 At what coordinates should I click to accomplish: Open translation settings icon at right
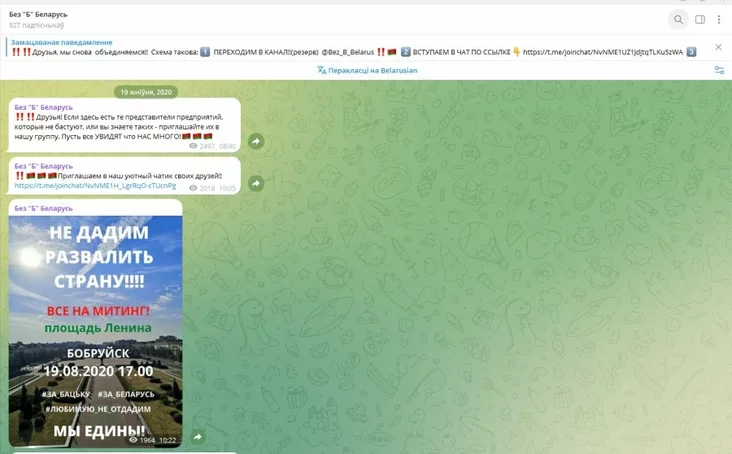718,70
